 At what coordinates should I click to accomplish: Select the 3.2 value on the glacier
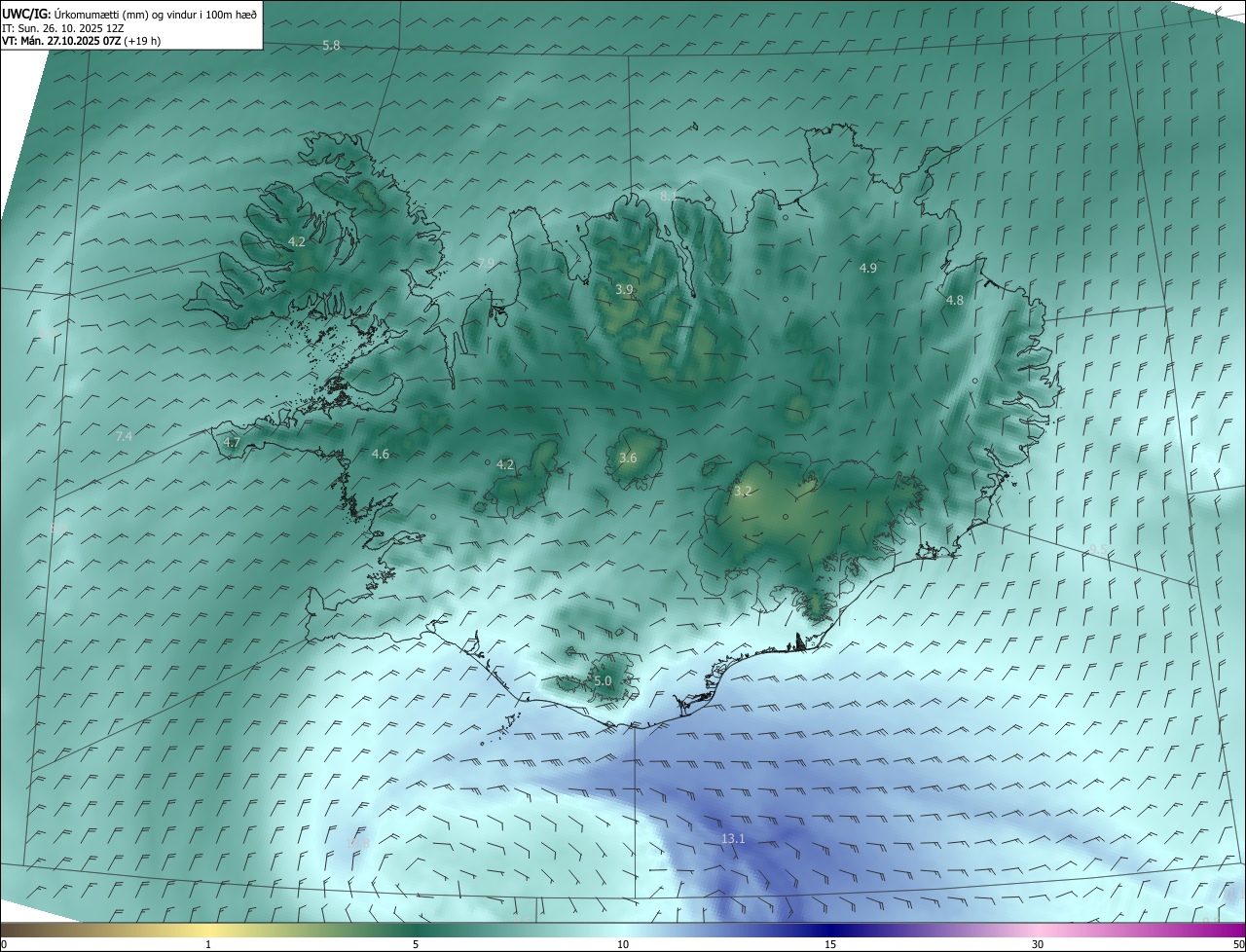coord(743,492)
